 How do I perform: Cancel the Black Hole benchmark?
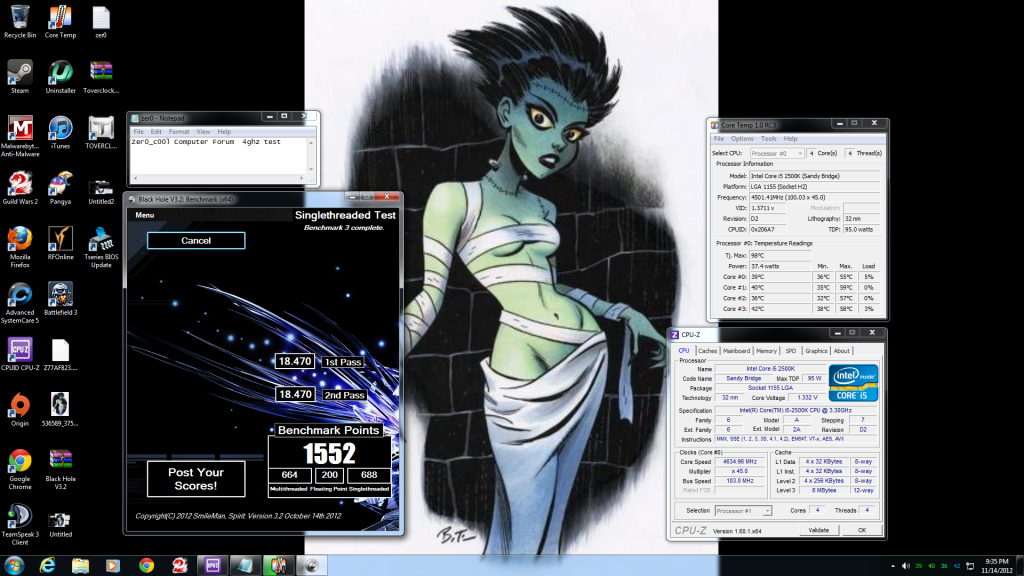196,240
